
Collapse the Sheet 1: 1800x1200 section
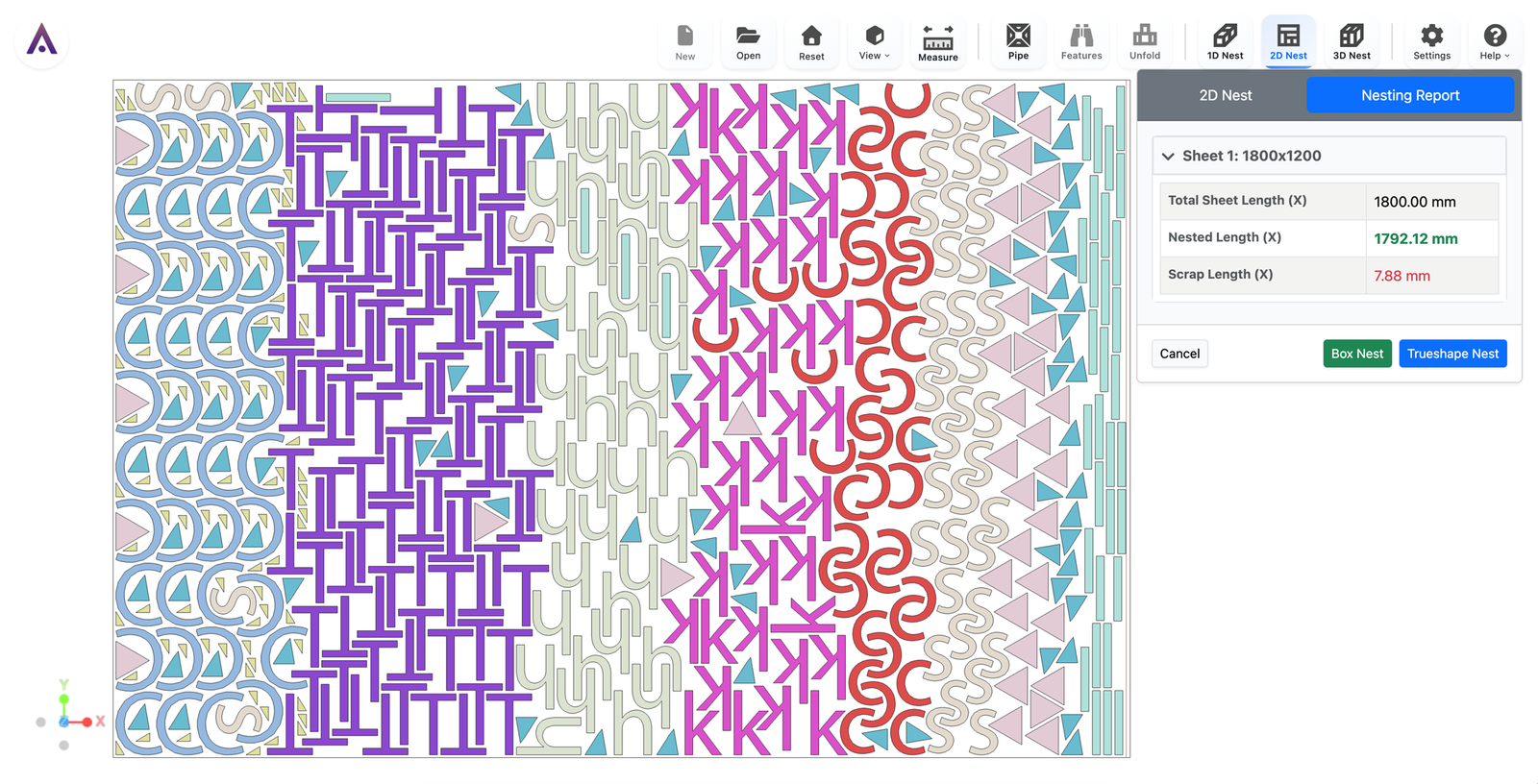[x=1328, y=156]
